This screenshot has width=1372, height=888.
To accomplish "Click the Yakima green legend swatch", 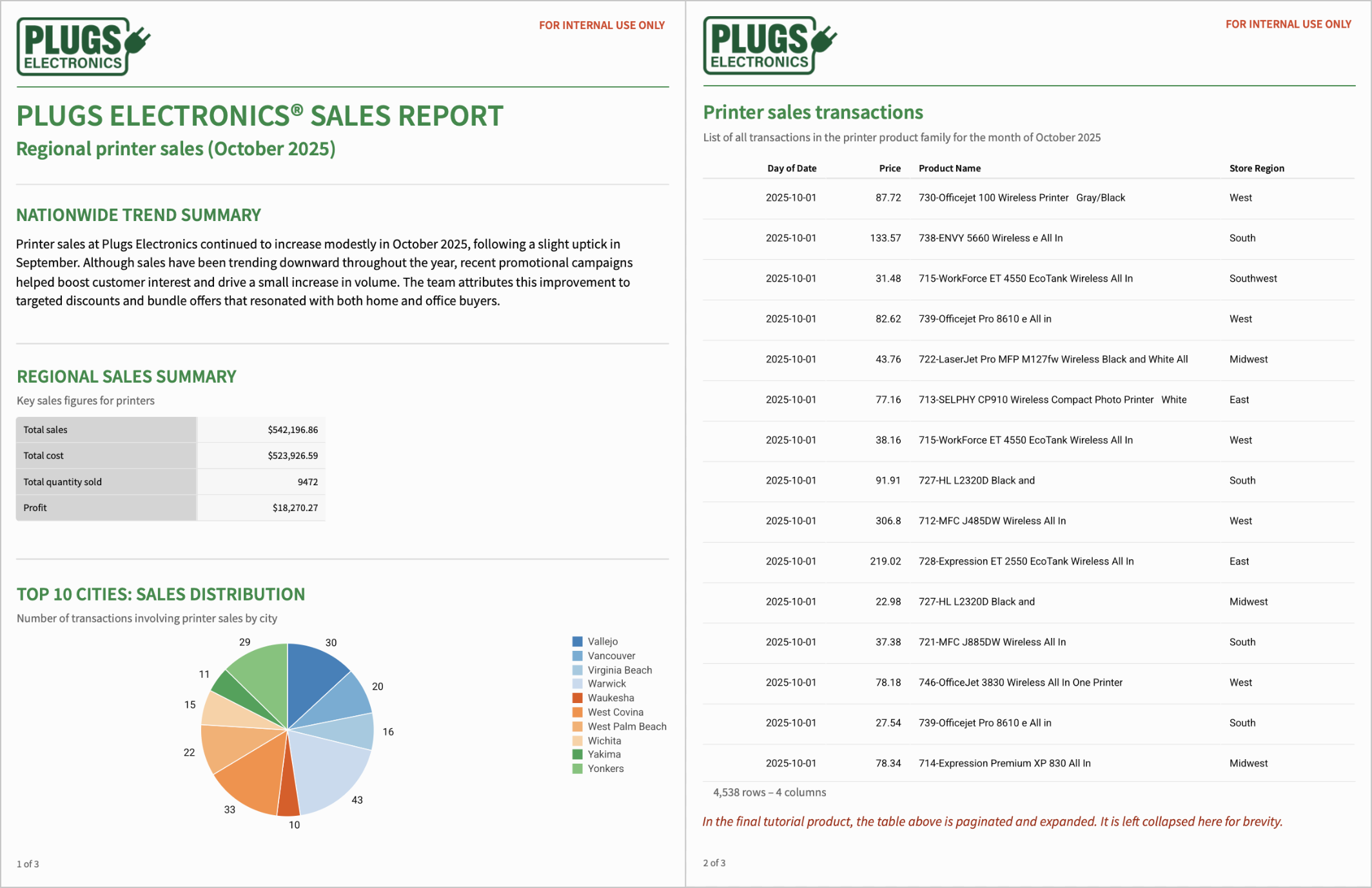I will point(577,754).
